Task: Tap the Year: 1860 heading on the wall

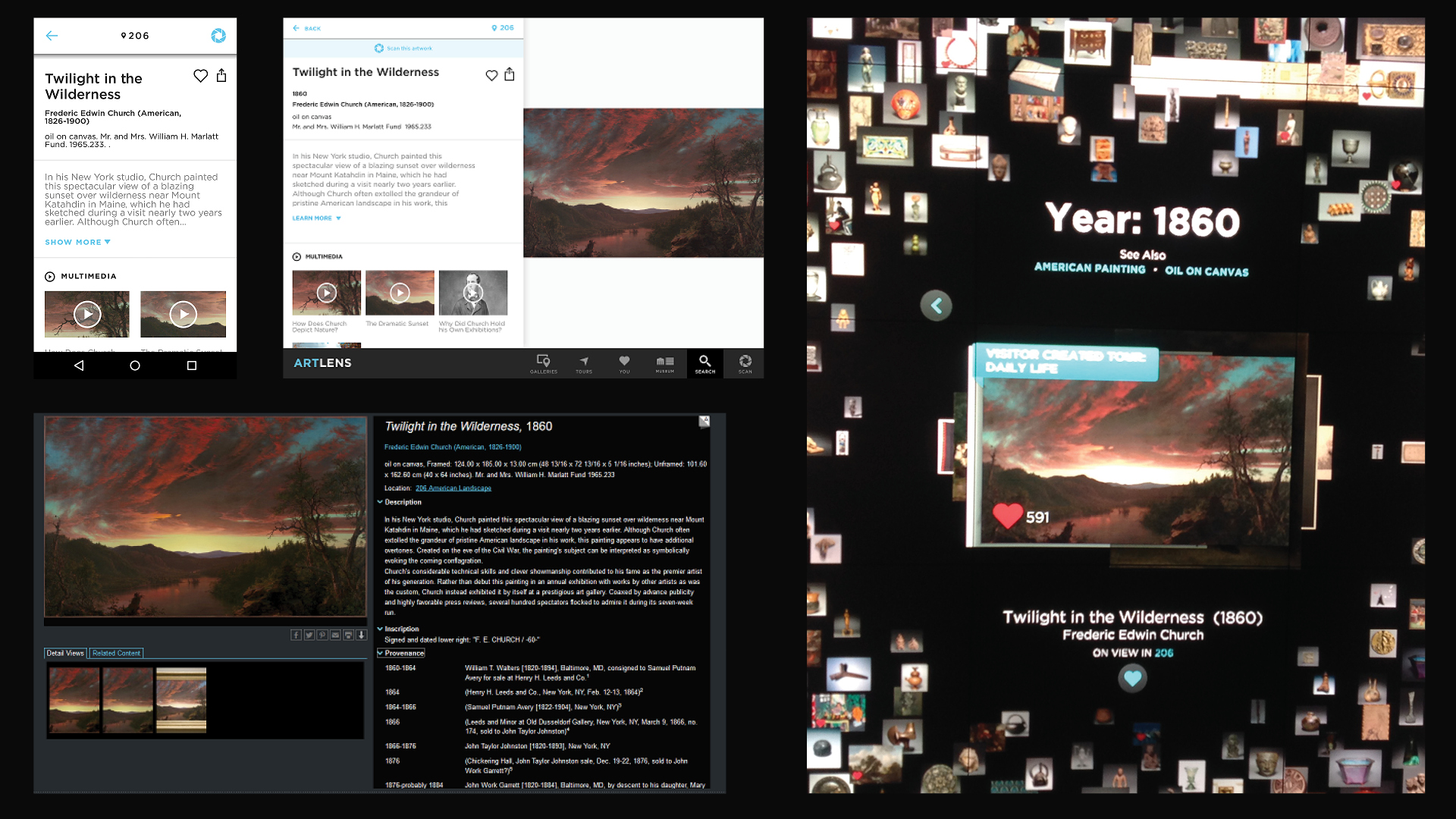Action: point(1143,220)
